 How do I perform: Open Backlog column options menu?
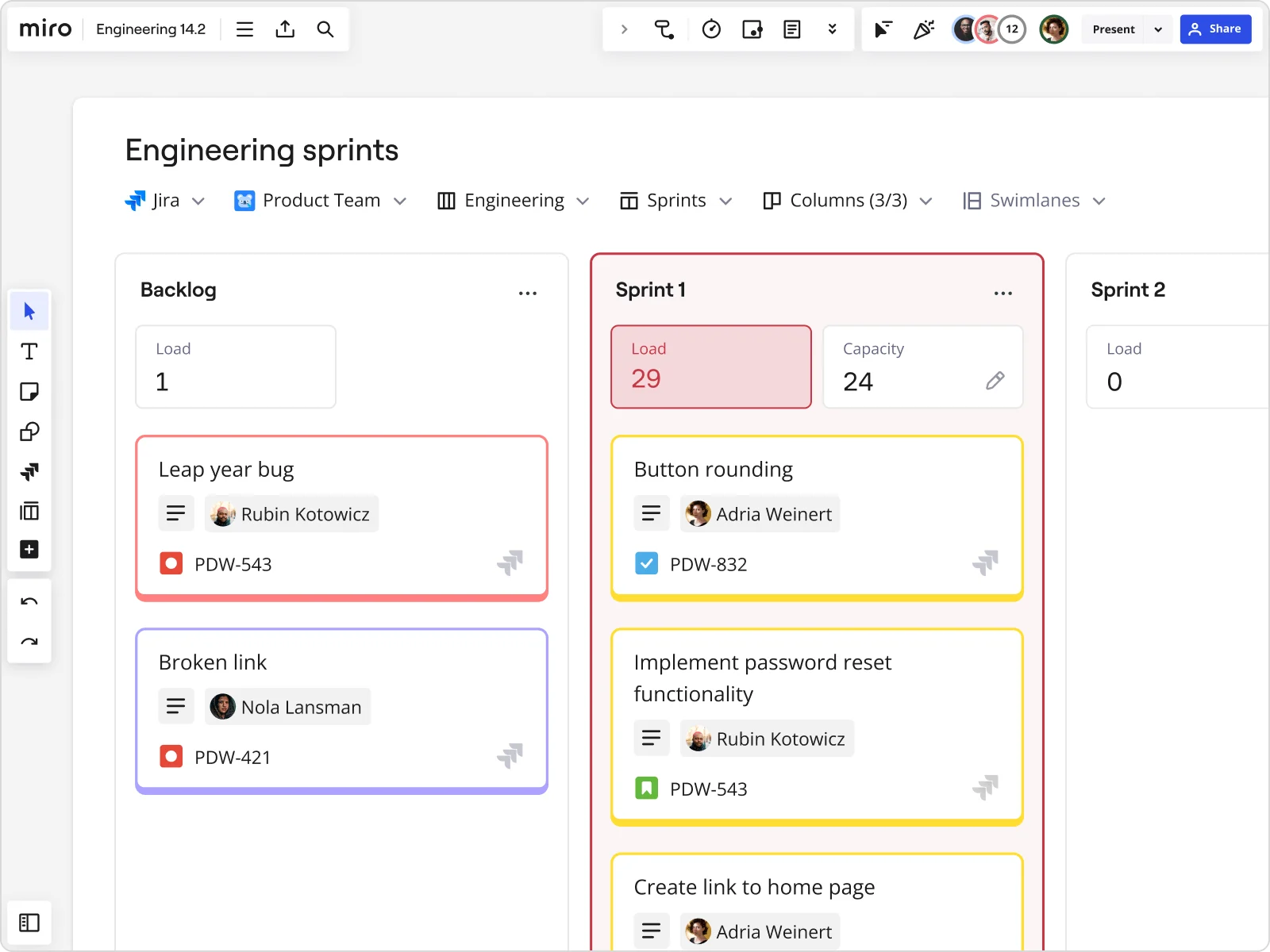tap(528, 293)
